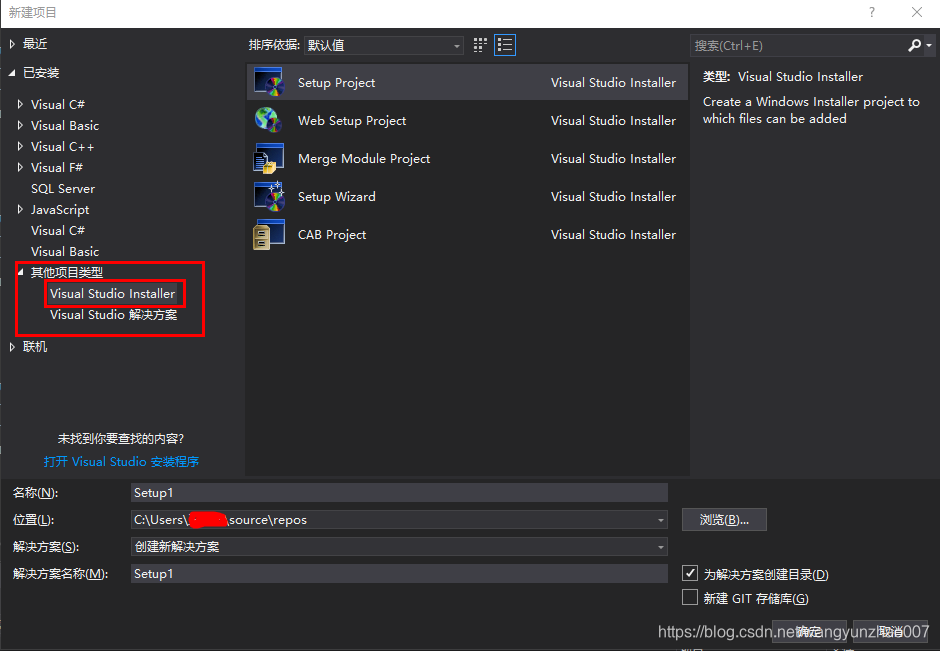Viewport: 940px width, 651px height.
Task: Open the search options dropdown arrow
Action: (x=929, y=46)
